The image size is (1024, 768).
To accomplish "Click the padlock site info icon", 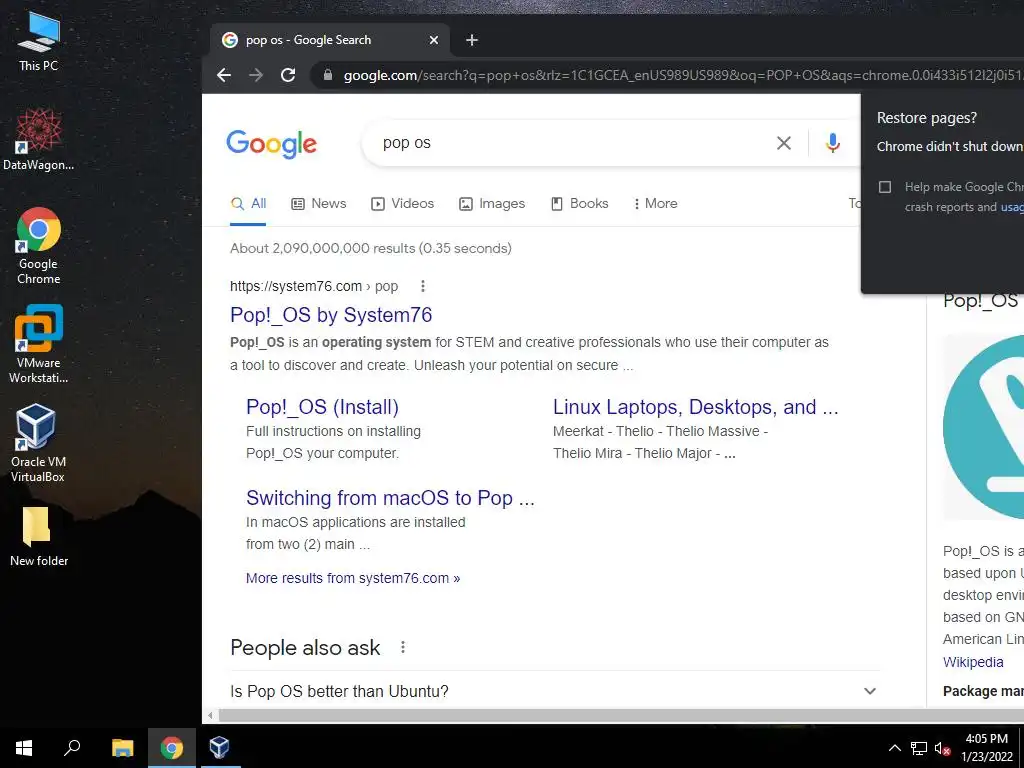I will (x=328, y=75).
